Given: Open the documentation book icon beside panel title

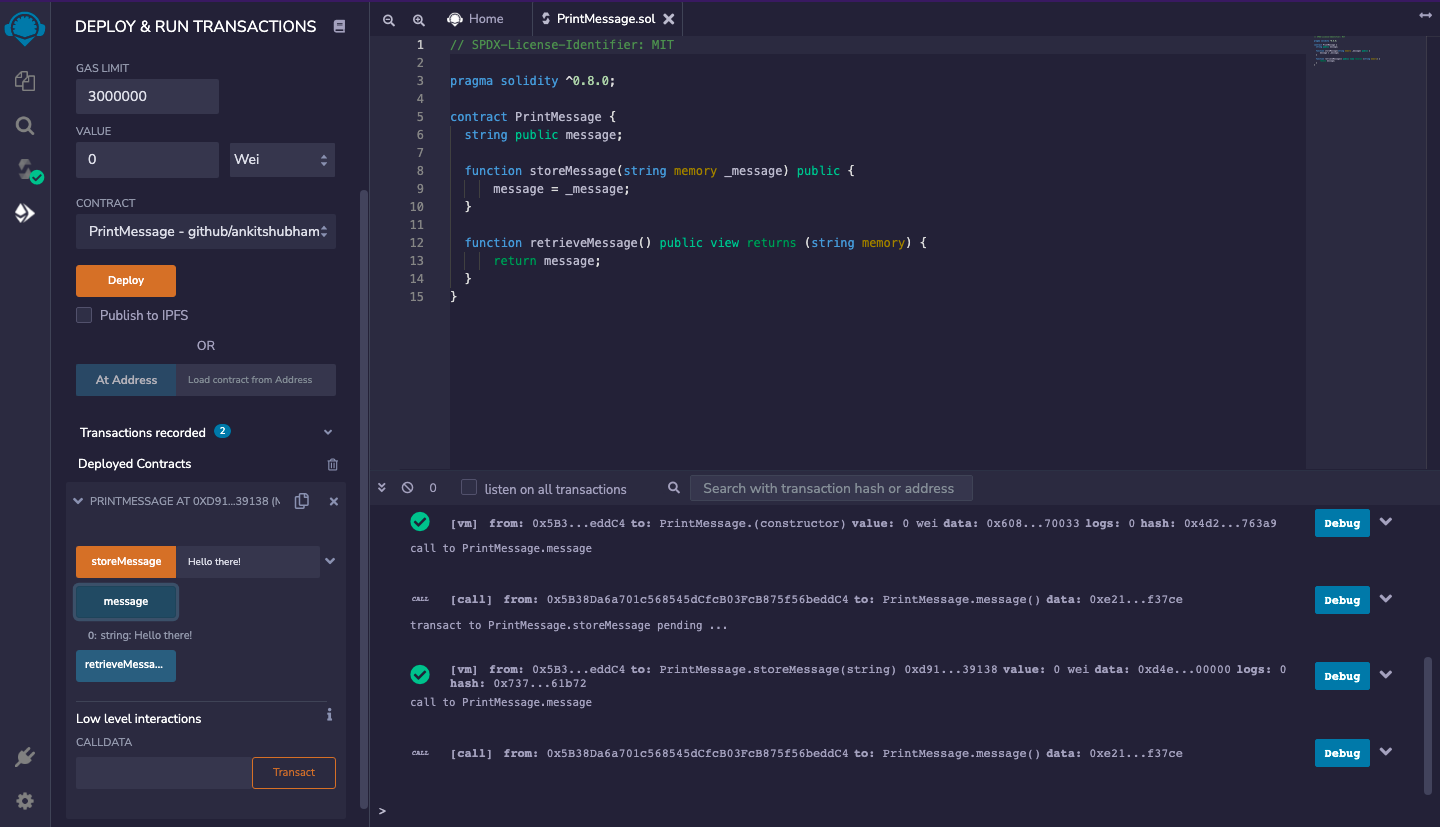Looking at the screenshot, I should tap(339, 26).
